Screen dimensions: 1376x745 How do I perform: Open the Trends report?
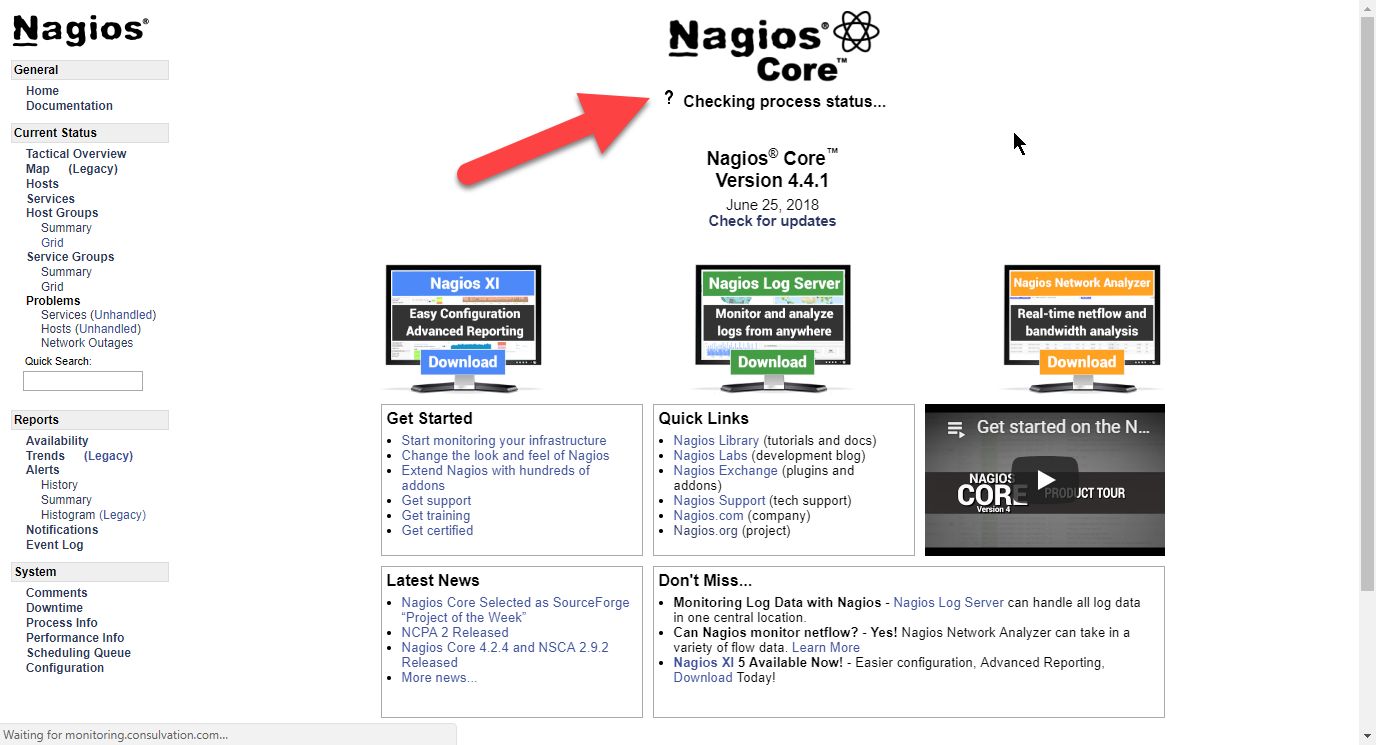coord(46,456)
